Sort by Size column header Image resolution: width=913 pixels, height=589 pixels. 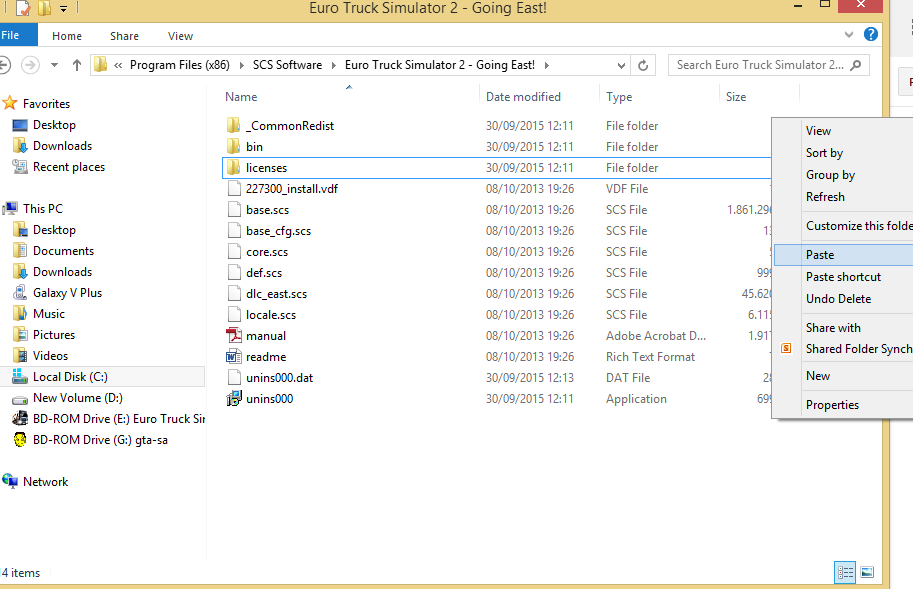(x=735, y=97)
